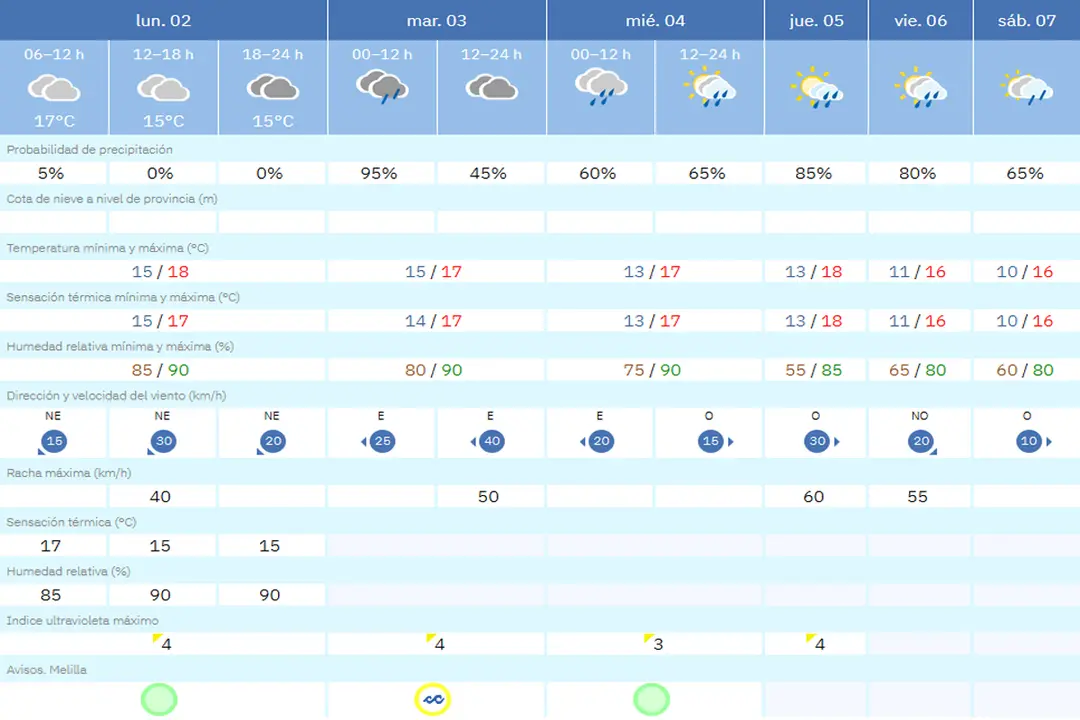The height and width of the screenshot is (720, 1080).
Task: Click the overcast icon for mar. 03 12–24 h
Action: tap(491, 88)
